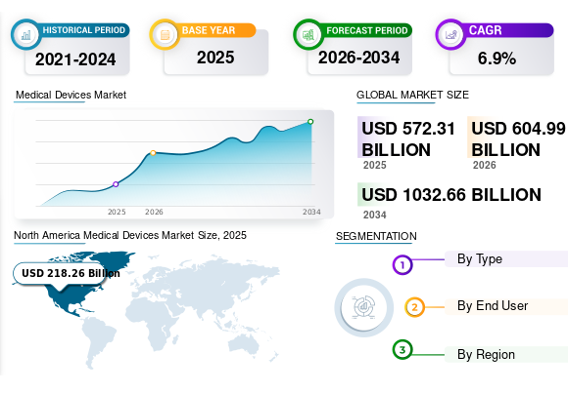Viewport: 568px width, 394px height.
Task: Click the orange 2026 data point on chart
Action: pos(153,153)
